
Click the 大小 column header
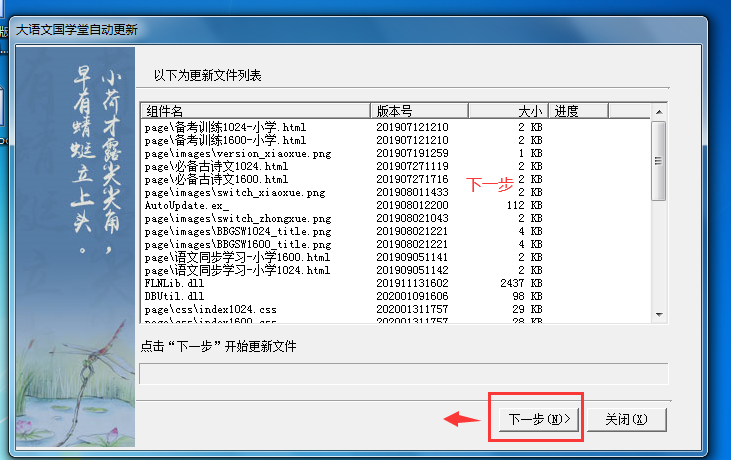[x=509, y=111]
